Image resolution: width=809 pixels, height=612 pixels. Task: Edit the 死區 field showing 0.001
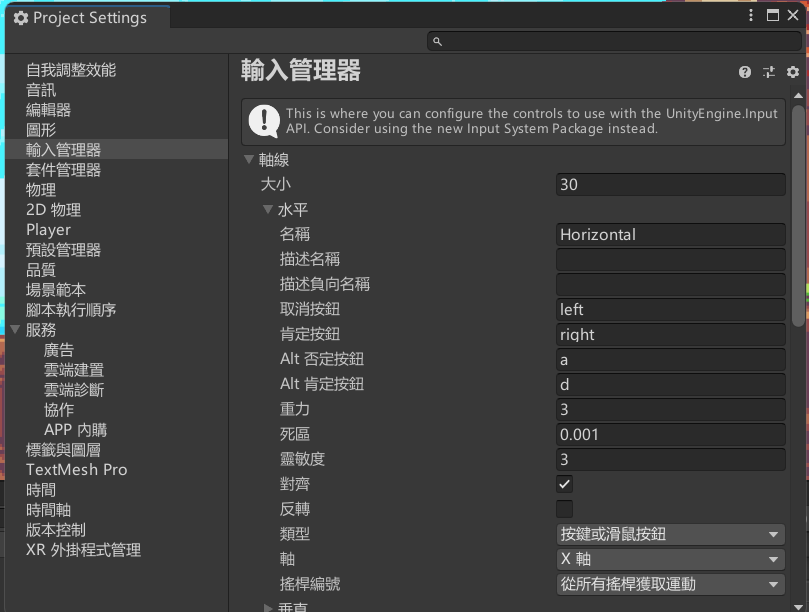point(671,434)
